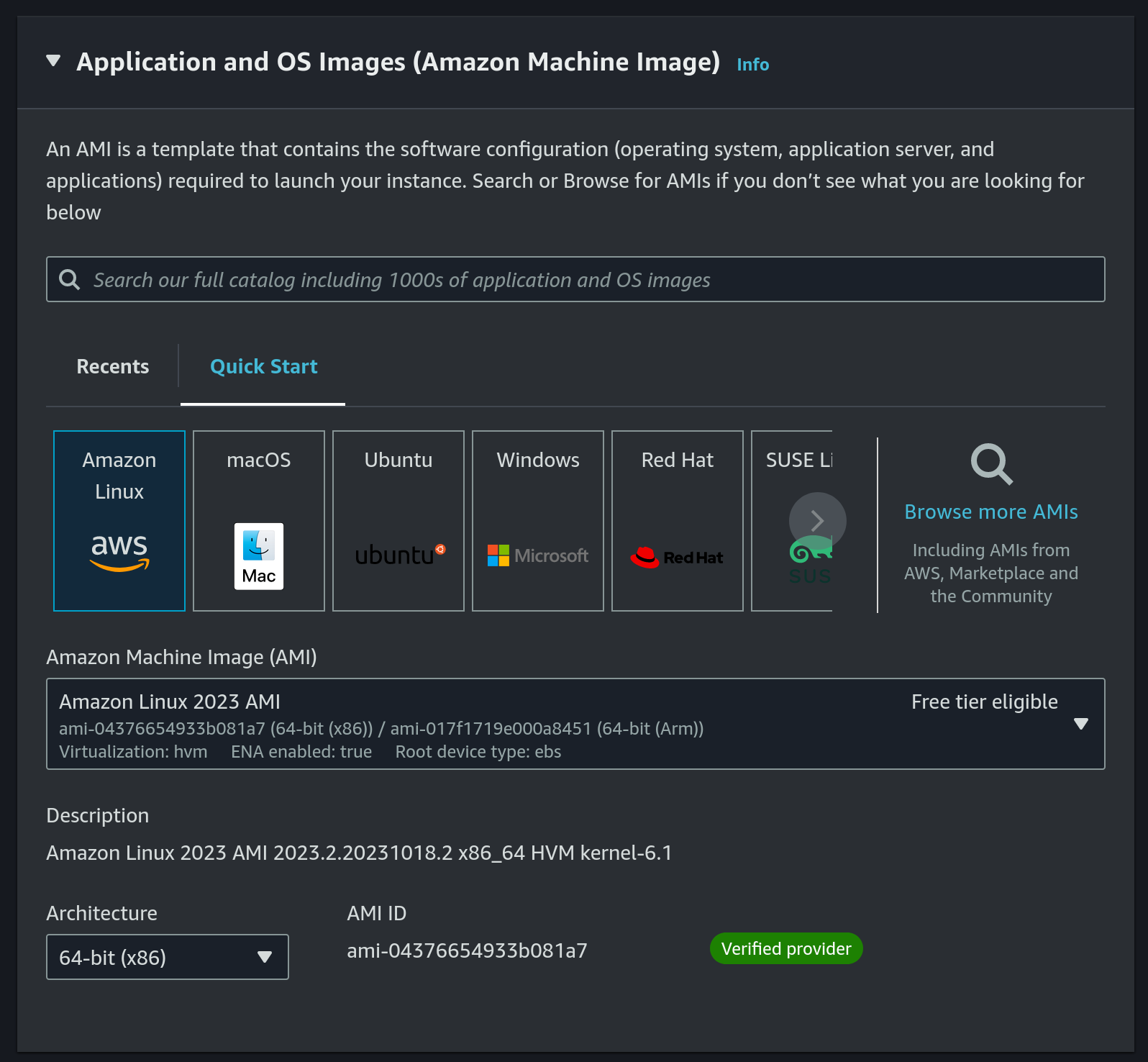
Task: Click the Amazon Machine Image (AMI) field label
Action: click(x=181, y=657)
